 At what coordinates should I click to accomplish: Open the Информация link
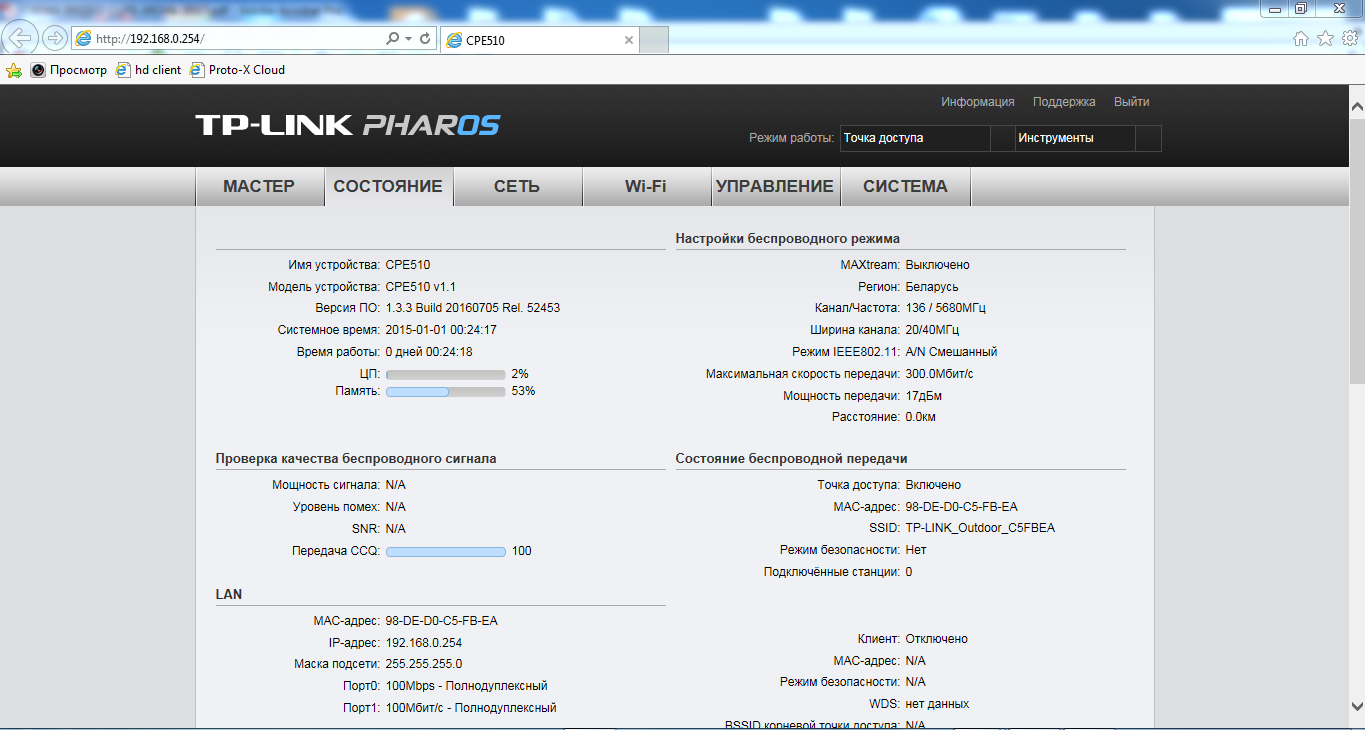[x=978, y=102]
